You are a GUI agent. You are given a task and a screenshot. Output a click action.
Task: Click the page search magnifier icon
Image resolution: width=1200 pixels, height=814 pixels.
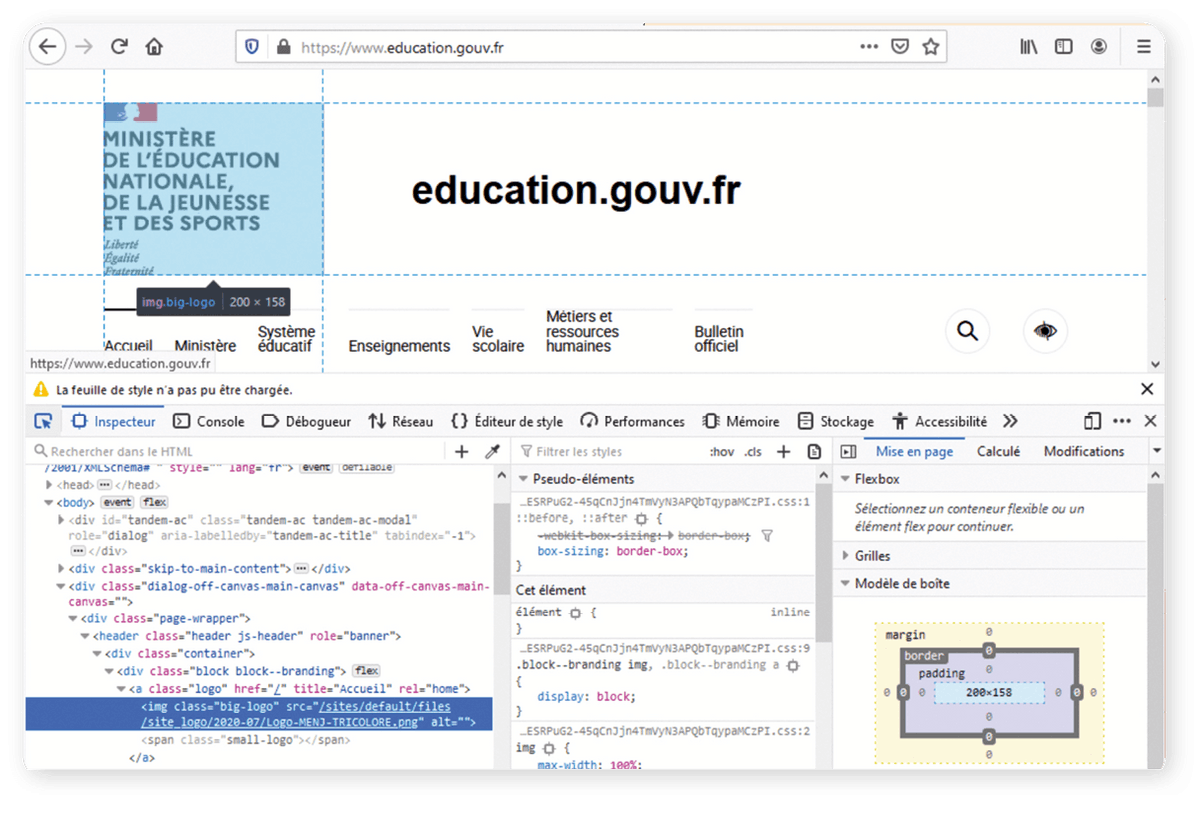(966, 331)
